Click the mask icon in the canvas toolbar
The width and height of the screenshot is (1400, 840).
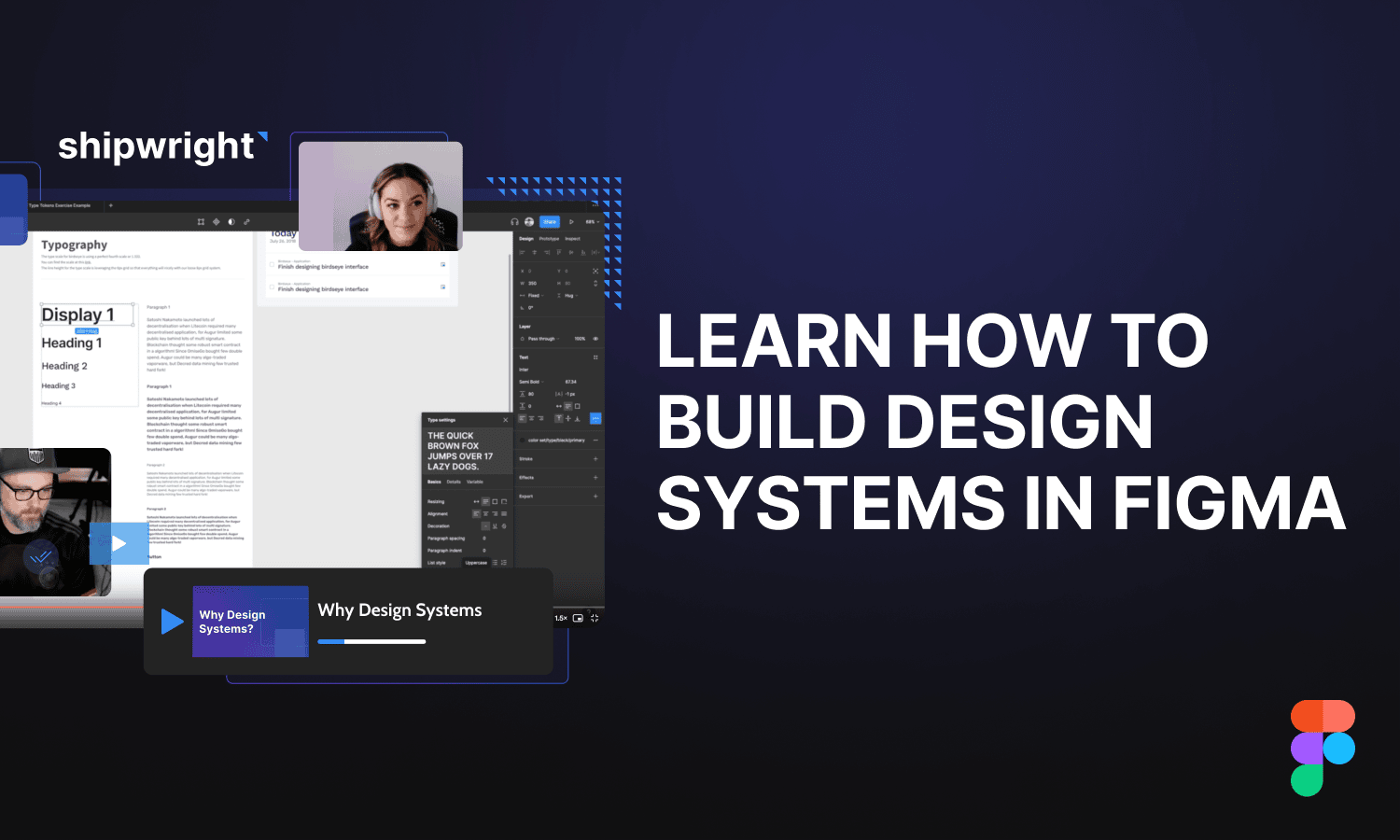231,221
